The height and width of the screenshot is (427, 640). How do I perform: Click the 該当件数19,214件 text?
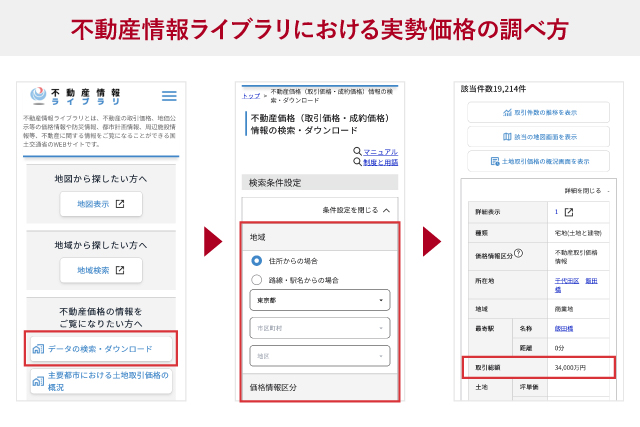[x=493, y=89]
